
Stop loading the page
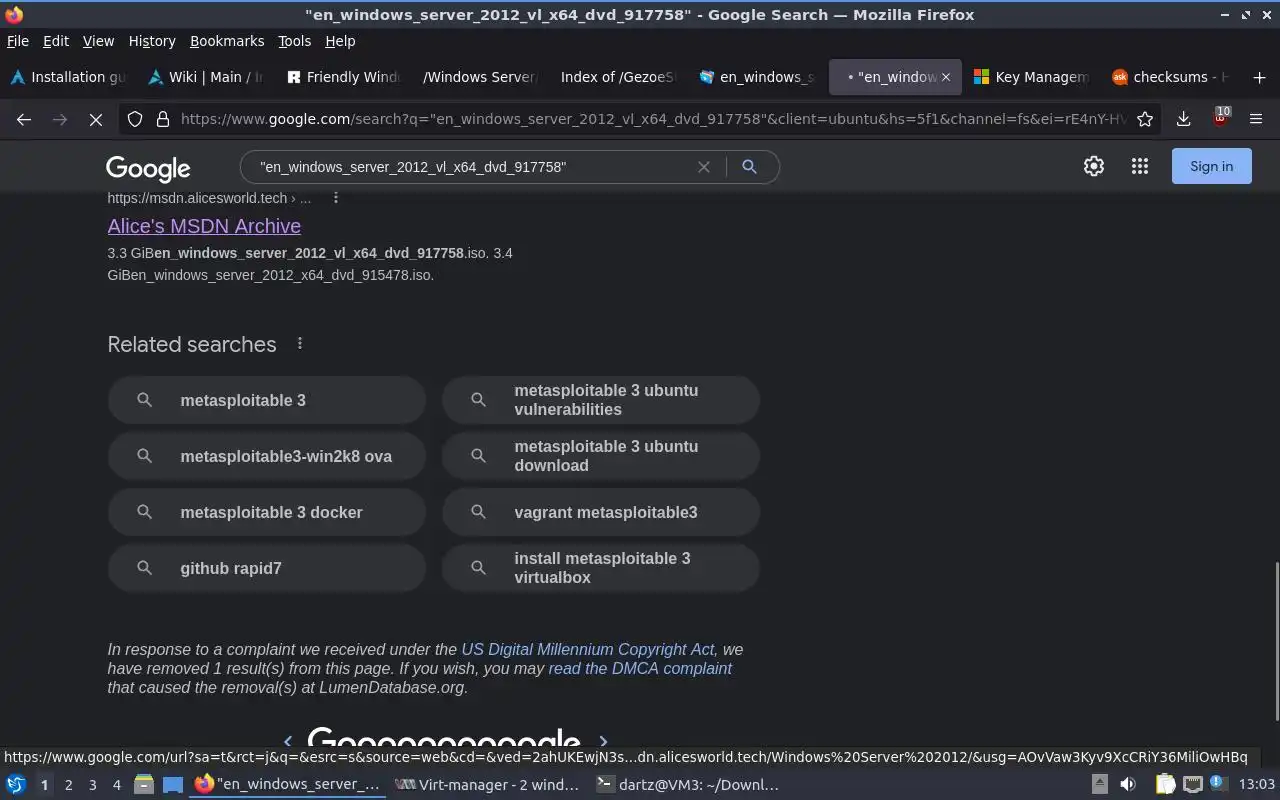coord(96,119)
